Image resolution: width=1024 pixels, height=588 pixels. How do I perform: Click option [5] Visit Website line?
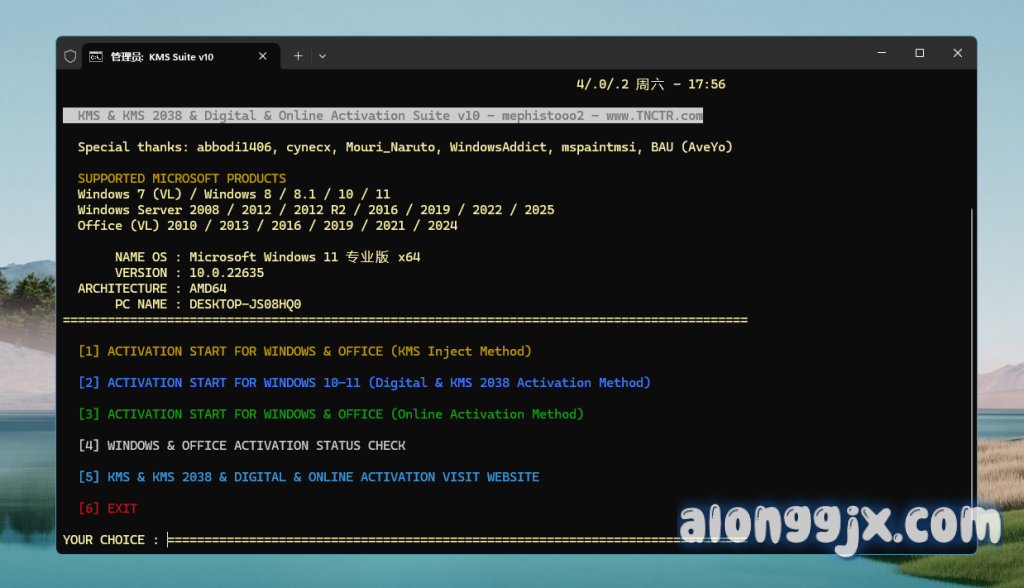point(309,477)
